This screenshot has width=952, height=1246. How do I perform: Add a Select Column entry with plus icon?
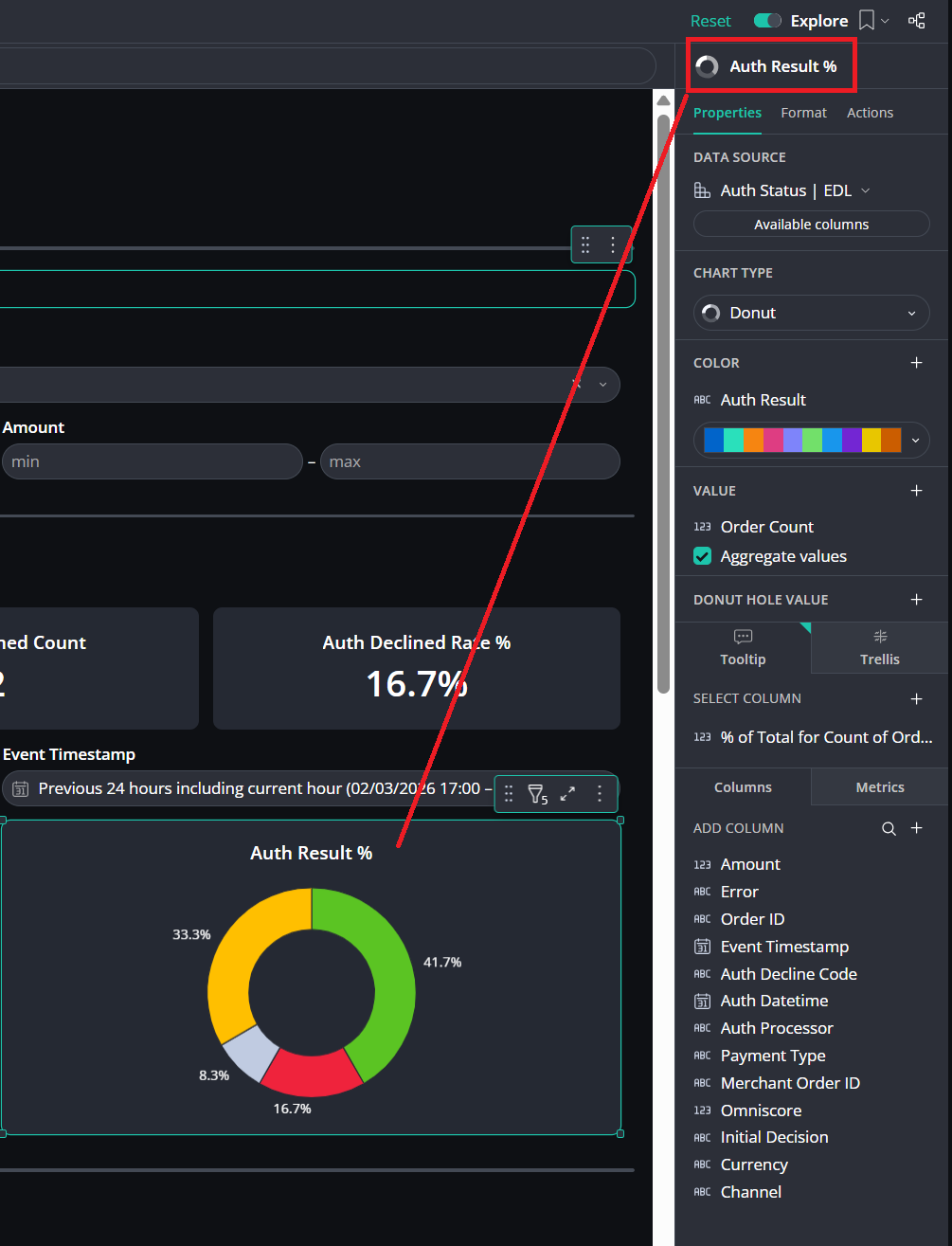click(916, 699)
